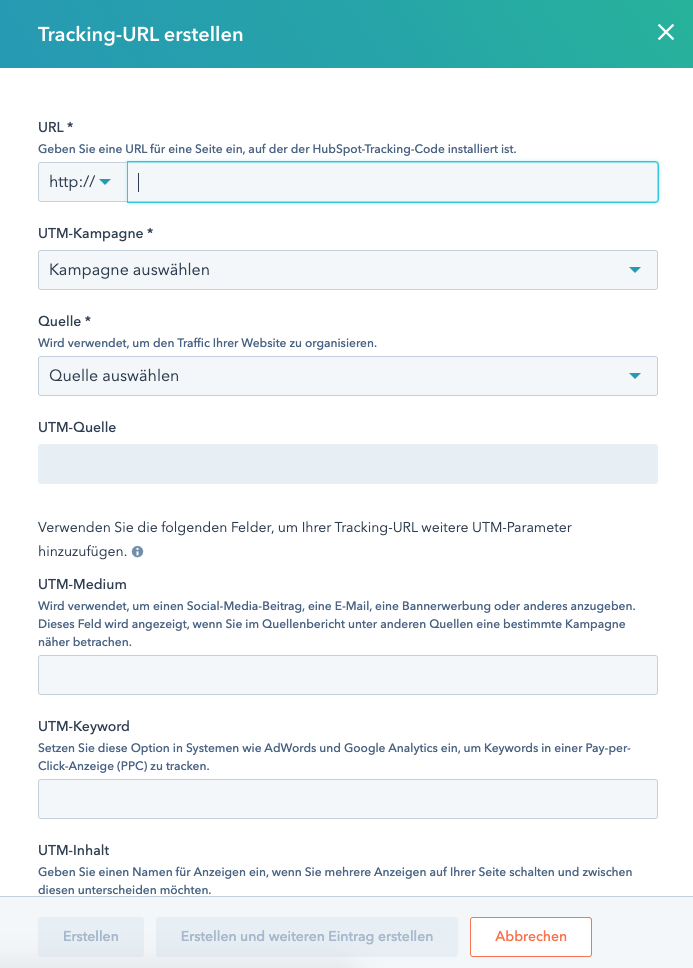Open the http:// scheme dropdown
This screenshot has width=693, height=968.
[80, 182]
